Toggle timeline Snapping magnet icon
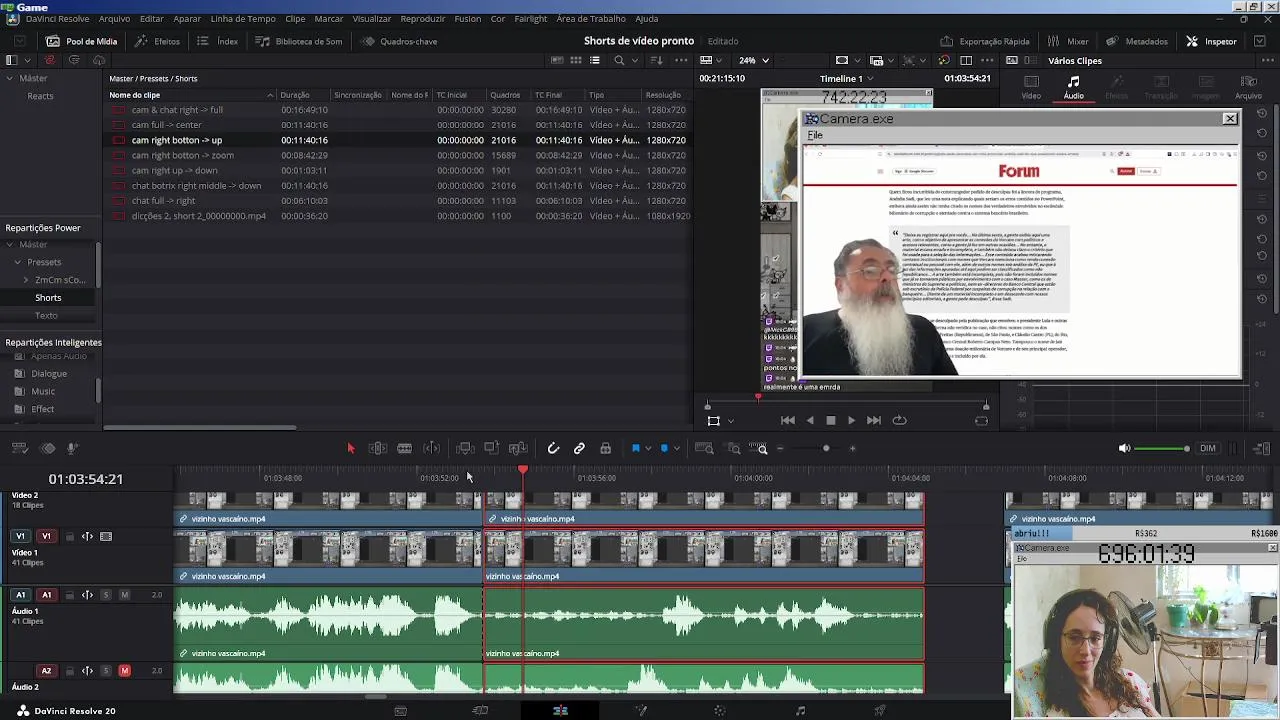The height and width of the screenshot is (720, 1280). 553,449
